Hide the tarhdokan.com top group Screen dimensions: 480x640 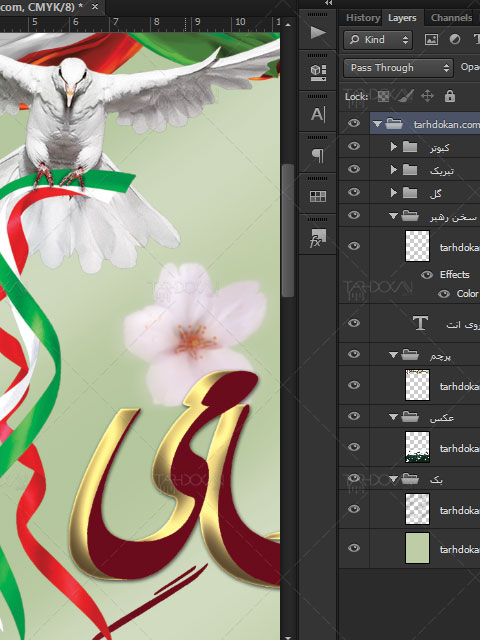click(x=354, y=123)
